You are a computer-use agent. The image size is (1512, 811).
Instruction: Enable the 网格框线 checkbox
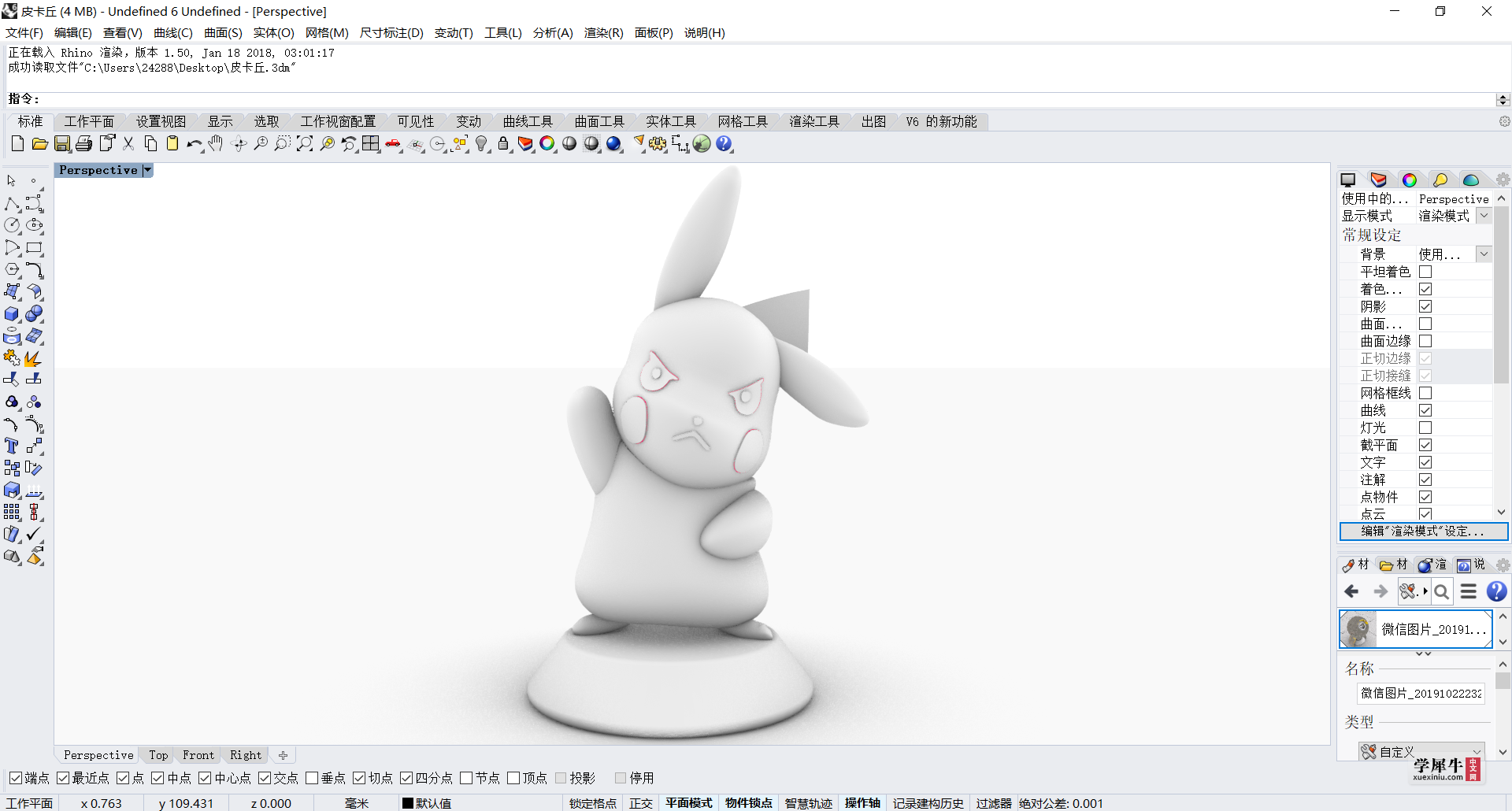1425,393
